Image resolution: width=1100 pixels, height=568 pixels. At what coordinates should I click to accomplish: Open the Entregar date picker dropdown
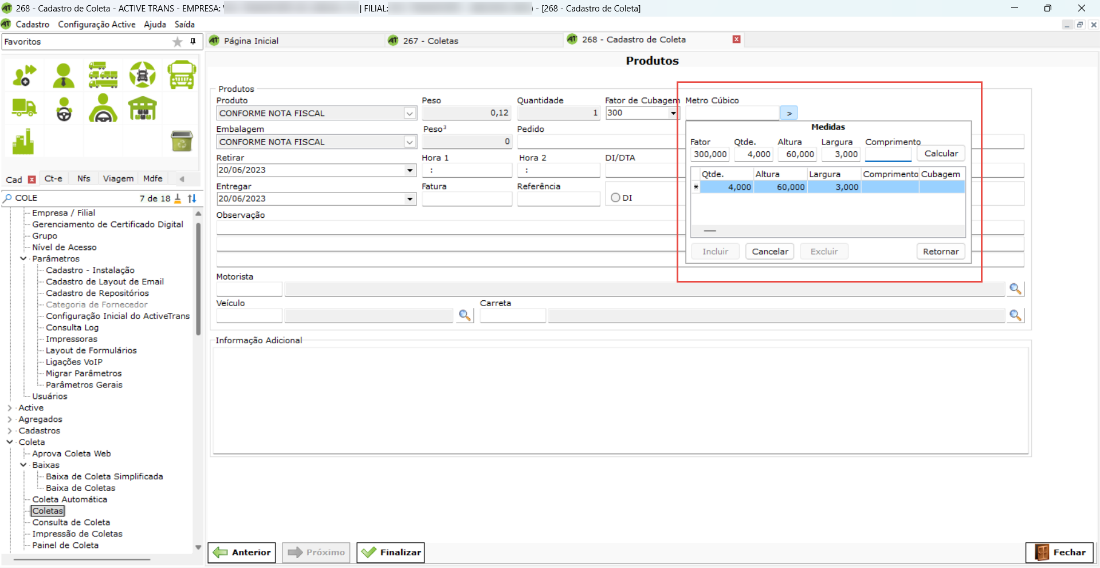pos(410,199)
